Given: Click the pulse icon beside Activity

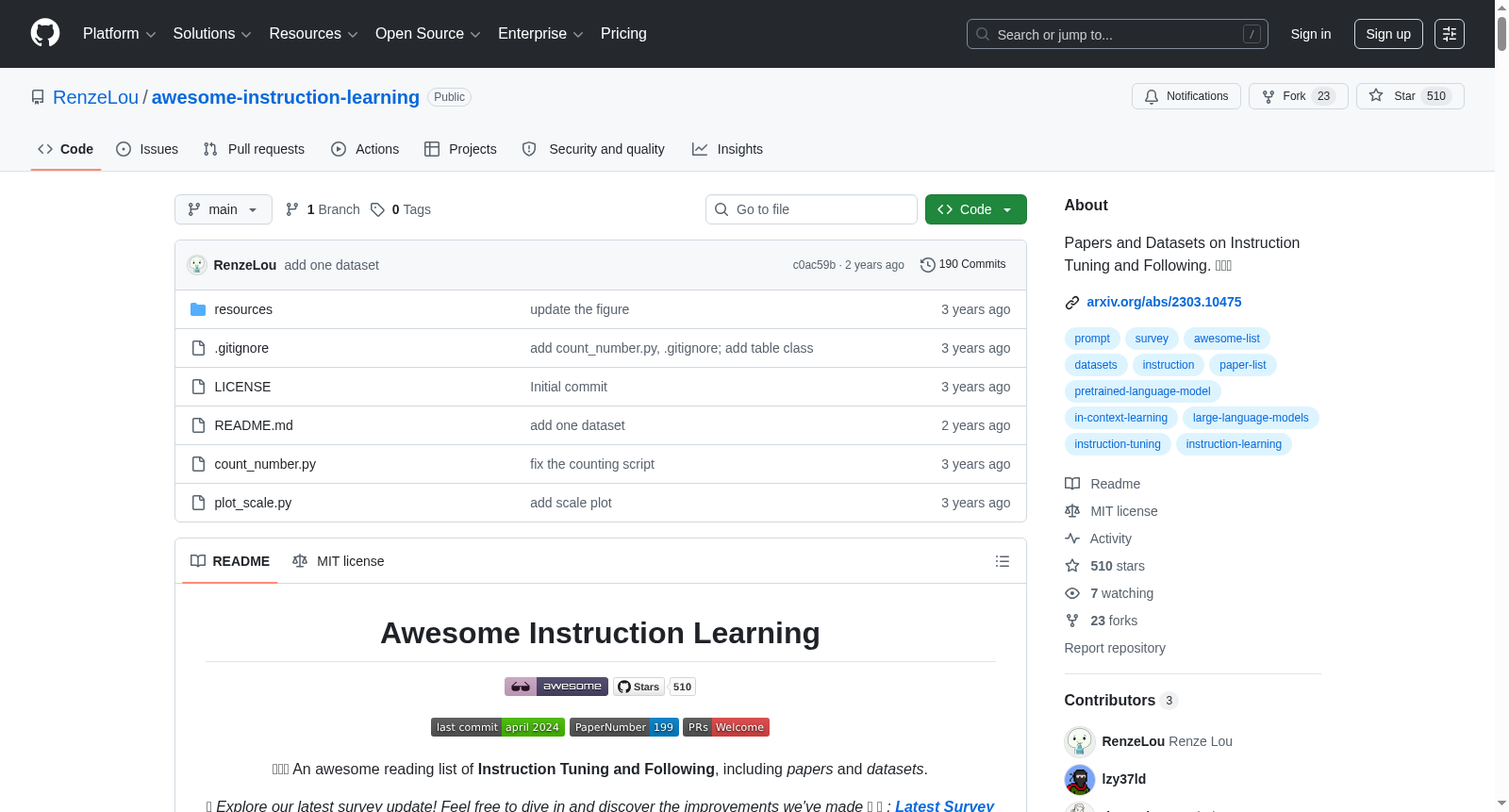Looking at the screenshot, I should point(1072,539).
